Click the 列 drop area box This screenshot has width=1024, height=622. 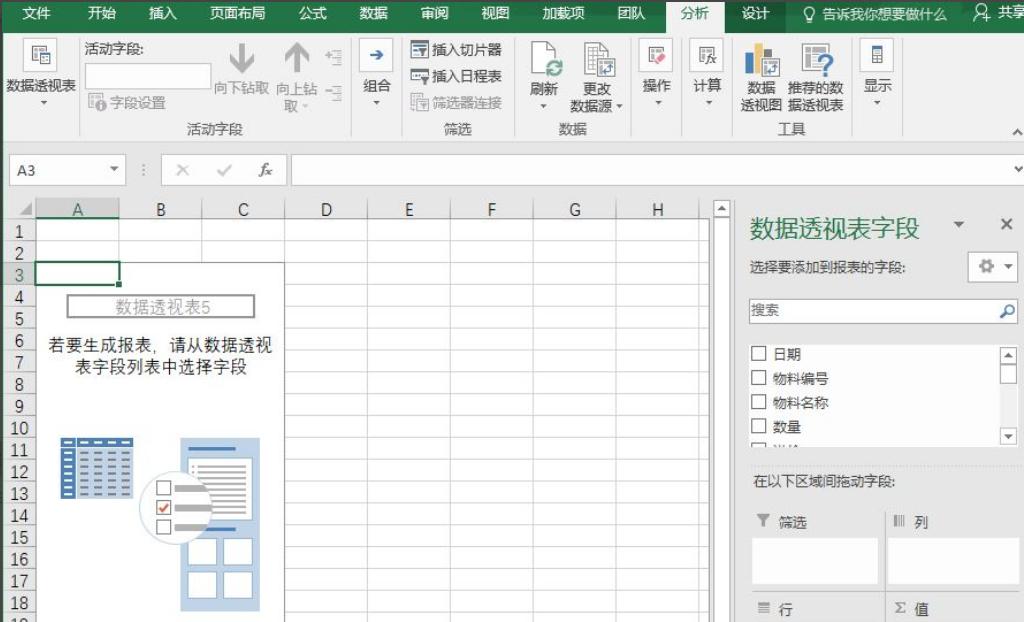tap(953, 561)
